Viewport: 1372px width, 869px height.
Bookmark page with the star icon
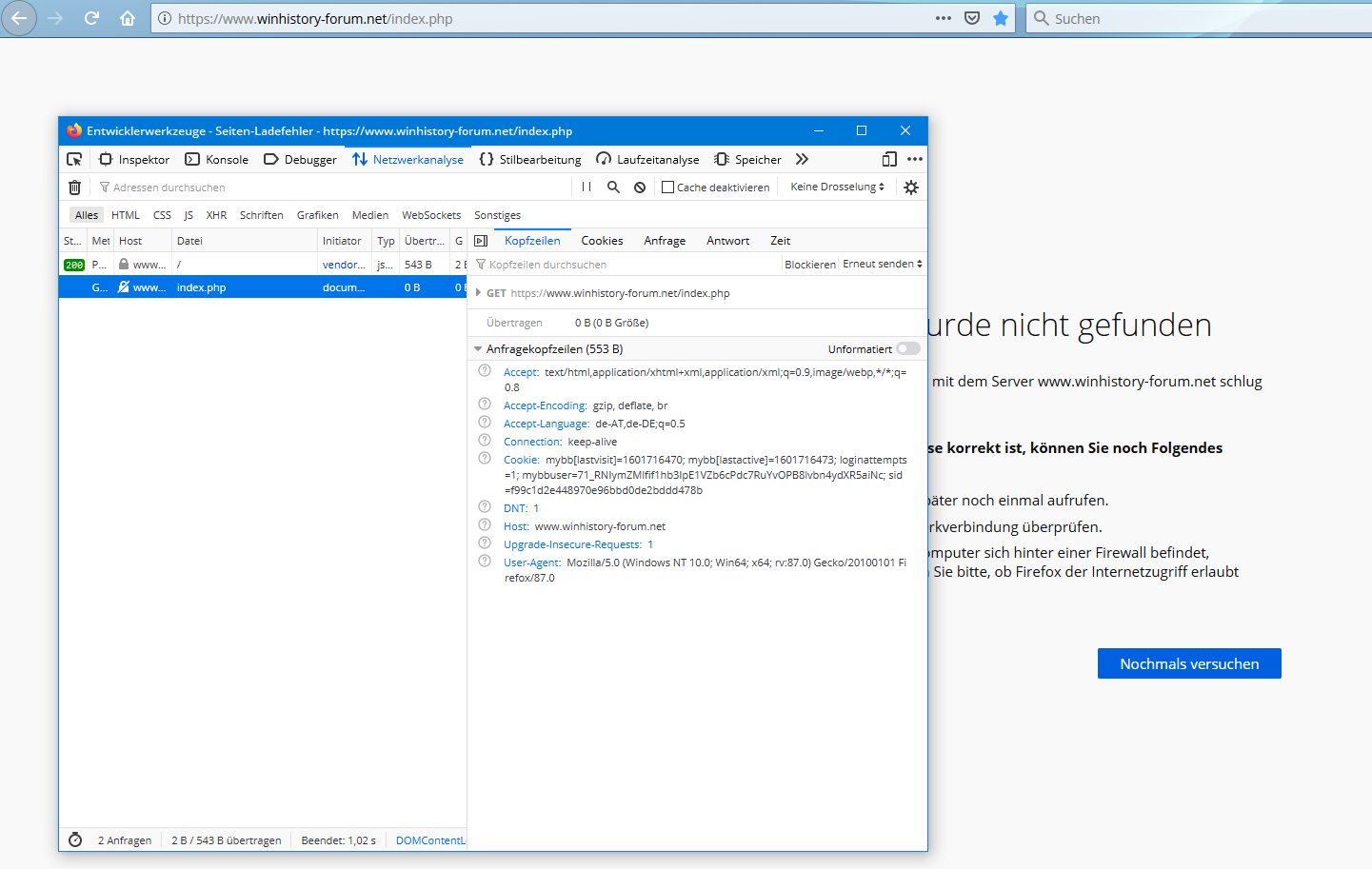click(1001, 18)
